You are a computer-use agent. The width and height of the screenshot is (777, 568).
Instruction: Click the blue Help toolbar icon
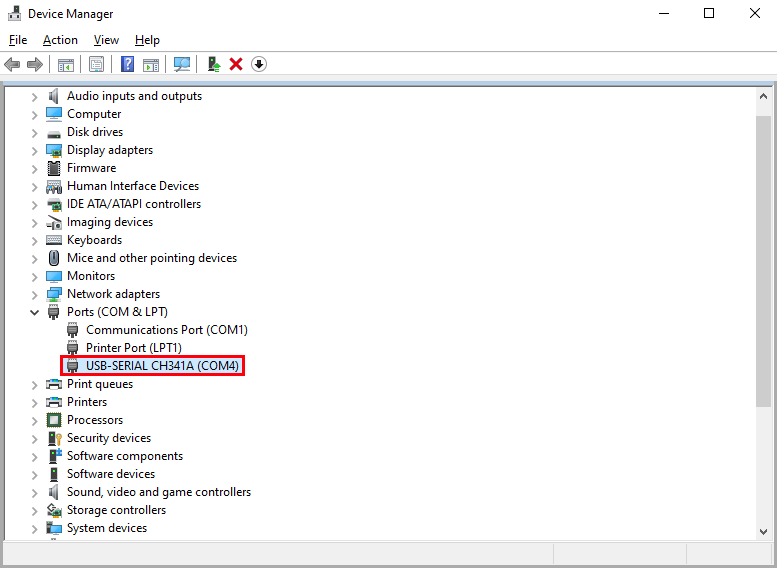[127, 64]
